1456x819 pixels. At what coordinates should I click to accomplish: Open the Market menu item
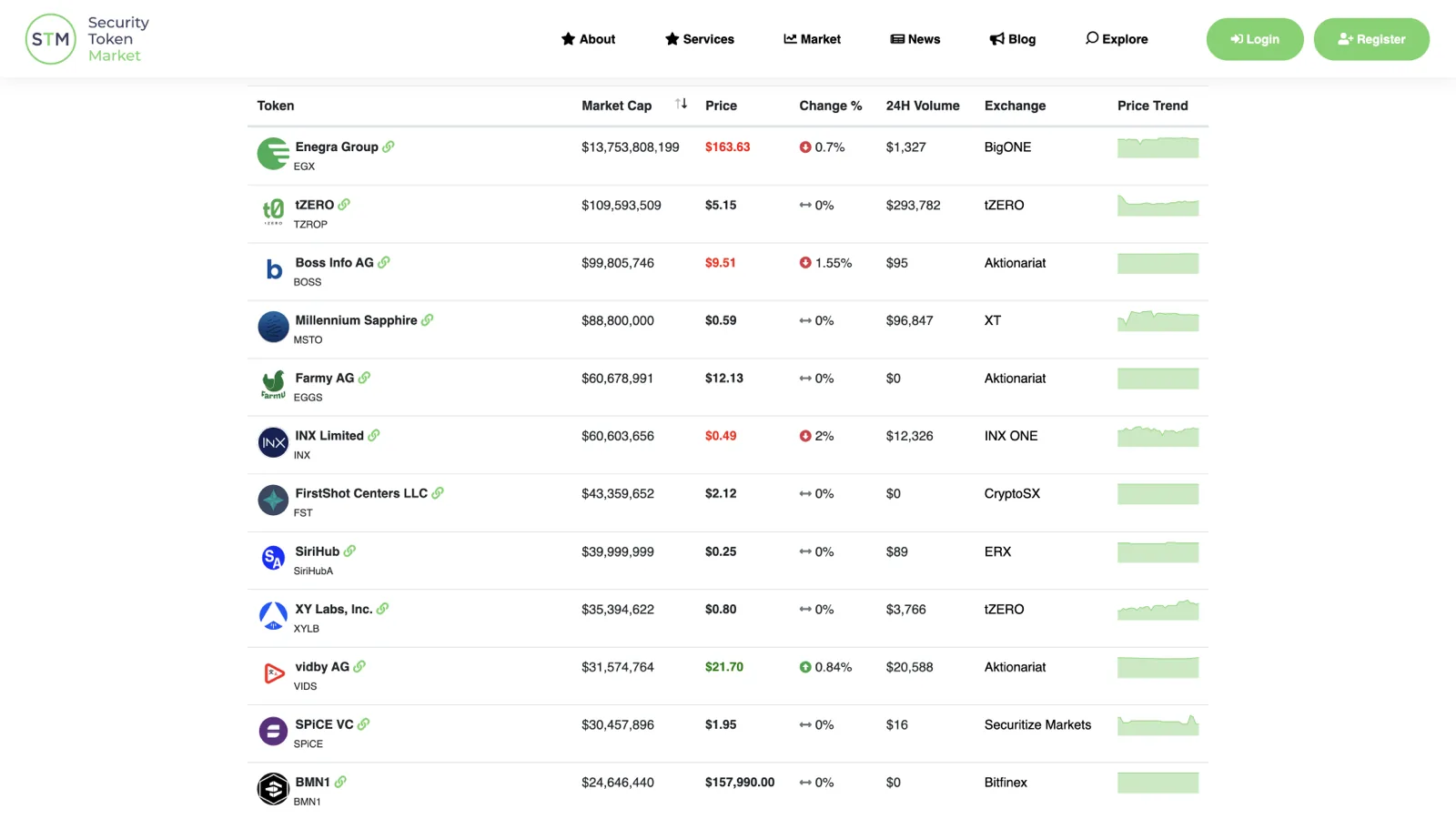(x=812, y=39)
